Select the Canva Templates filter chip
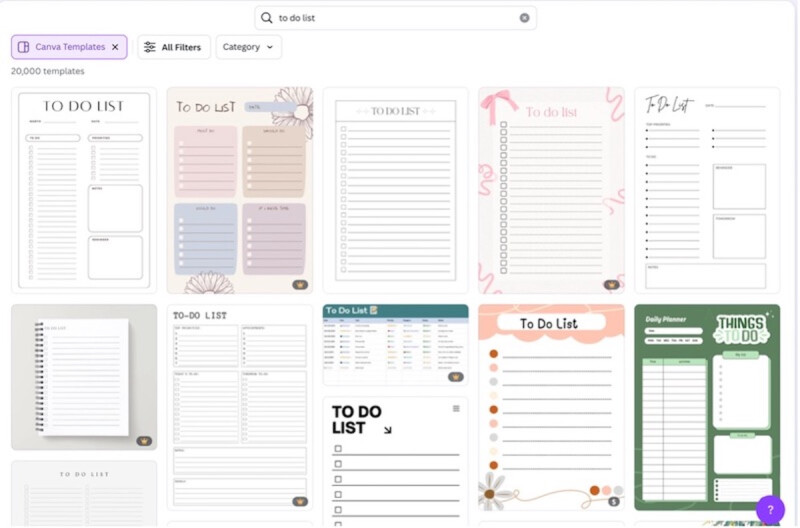Screen dimensions: 800x528 [x=69, y=47]
